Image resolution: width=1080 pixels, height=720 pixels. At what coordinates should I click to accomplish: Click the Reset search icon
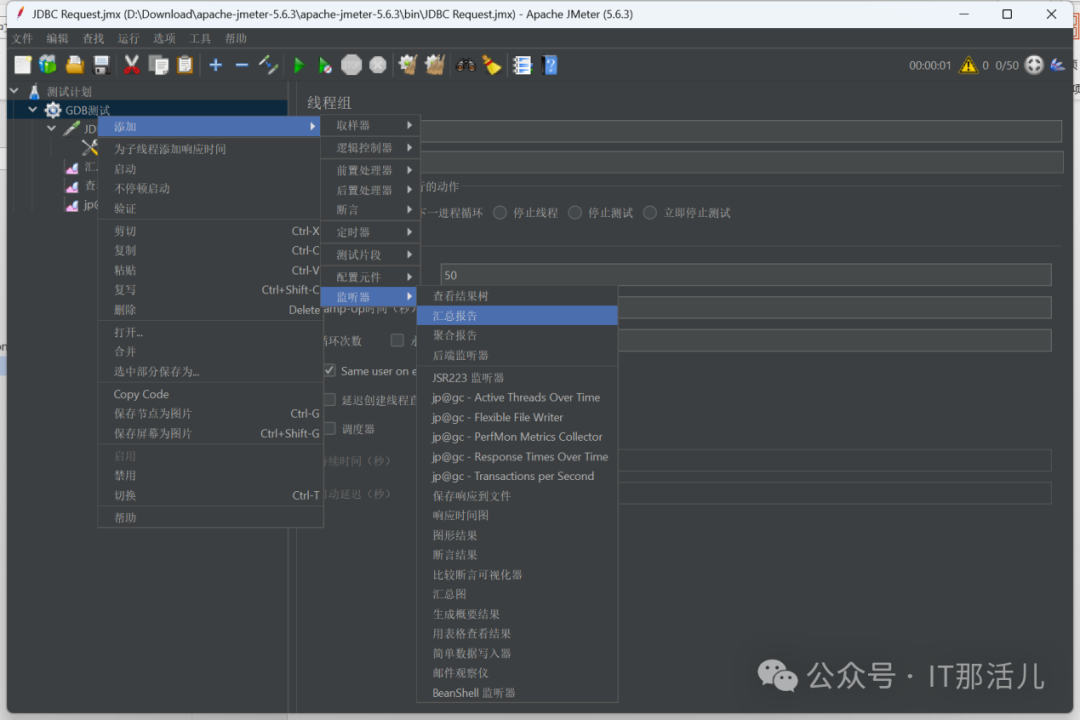492,65
